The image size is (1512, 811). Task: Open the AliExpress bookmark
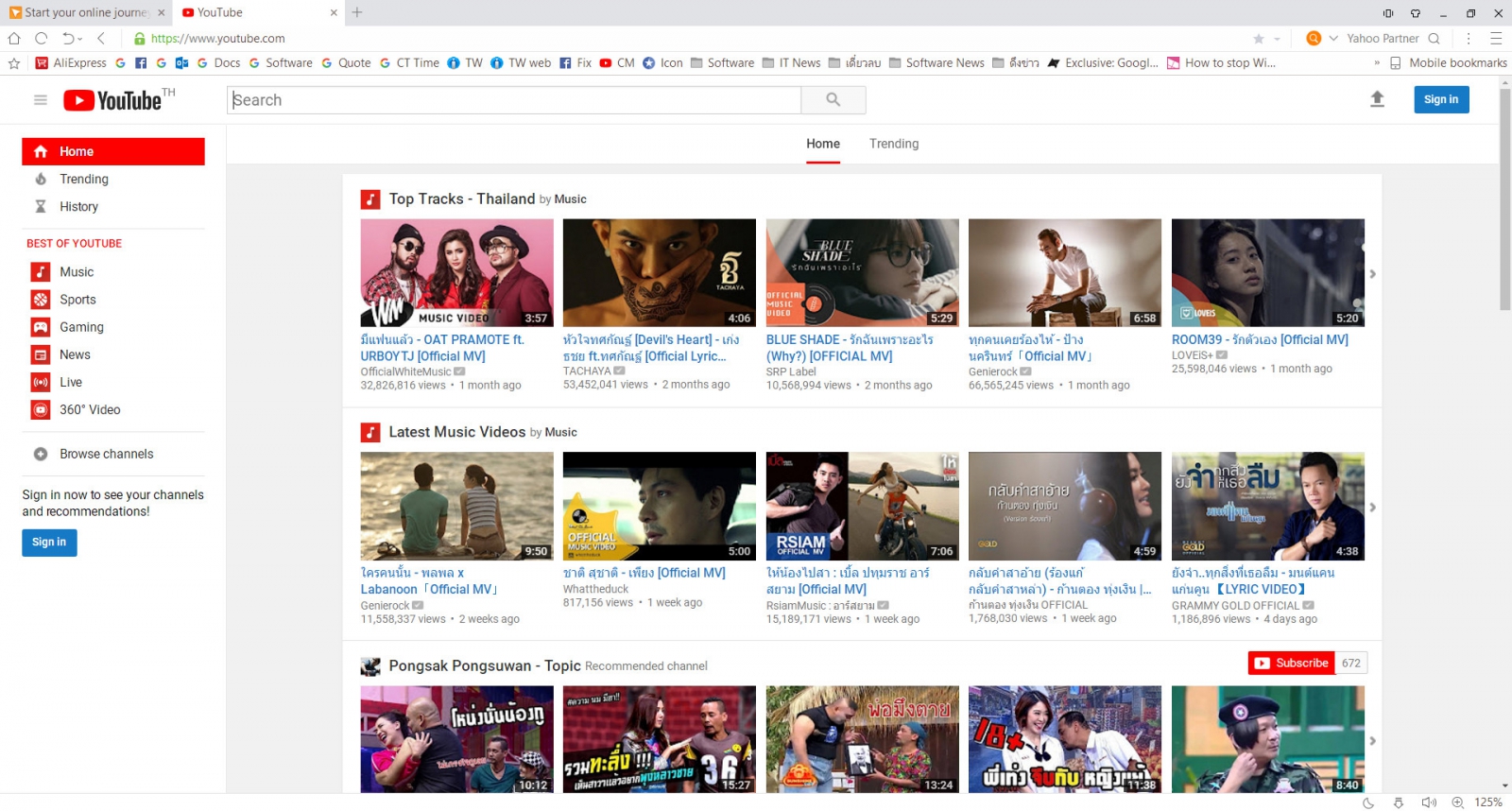tap(71, 63)
